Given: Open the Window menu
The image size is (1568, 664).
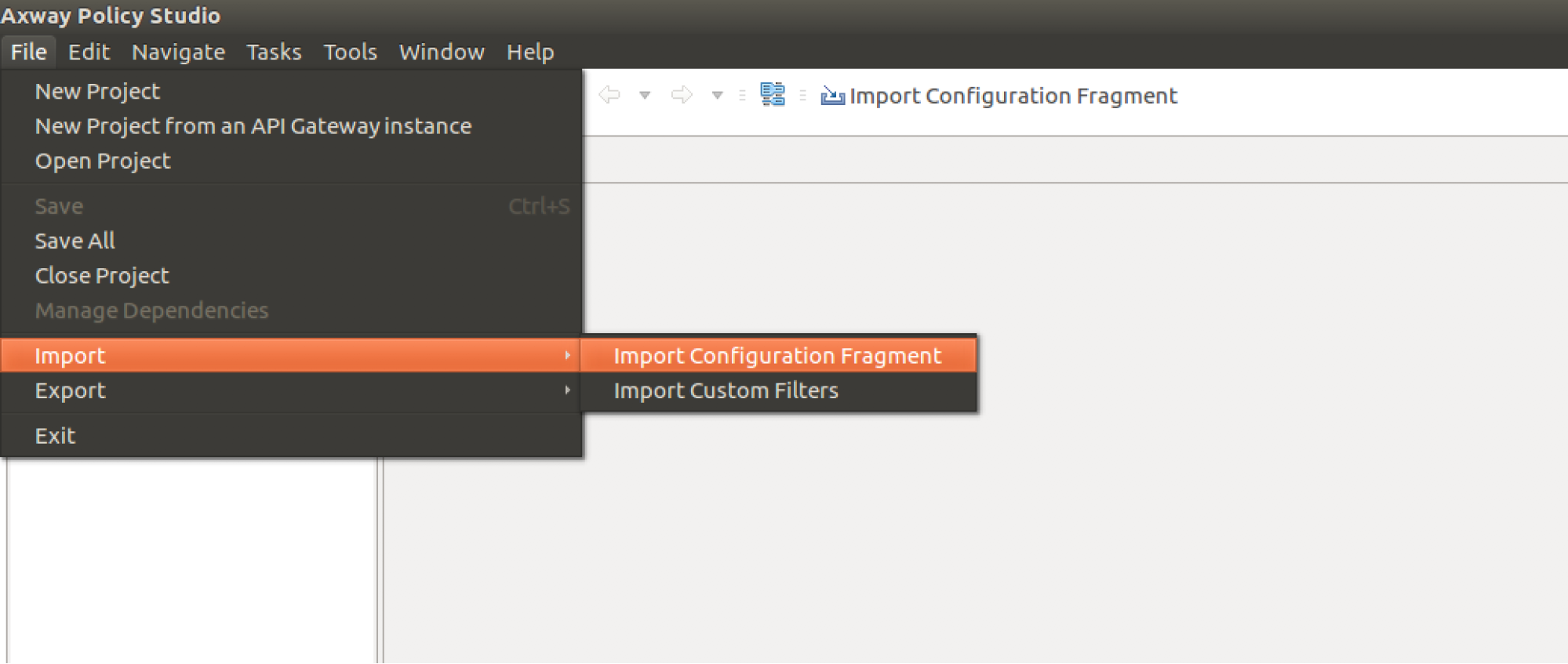Looking at the screenshot, I should (x=442, y=52).
